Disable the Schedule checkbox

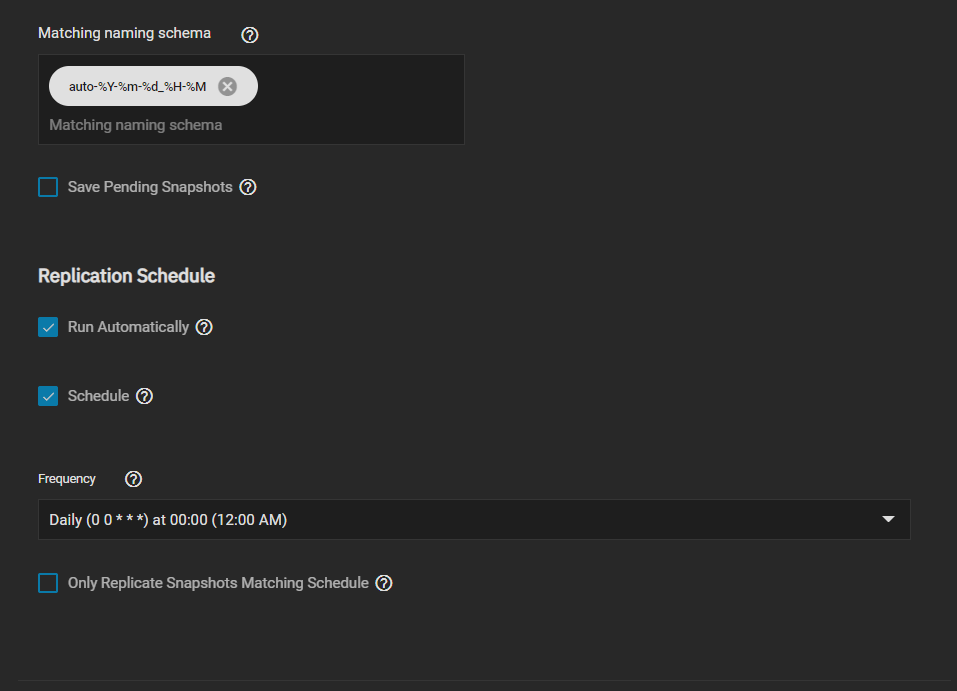(48, 396)
